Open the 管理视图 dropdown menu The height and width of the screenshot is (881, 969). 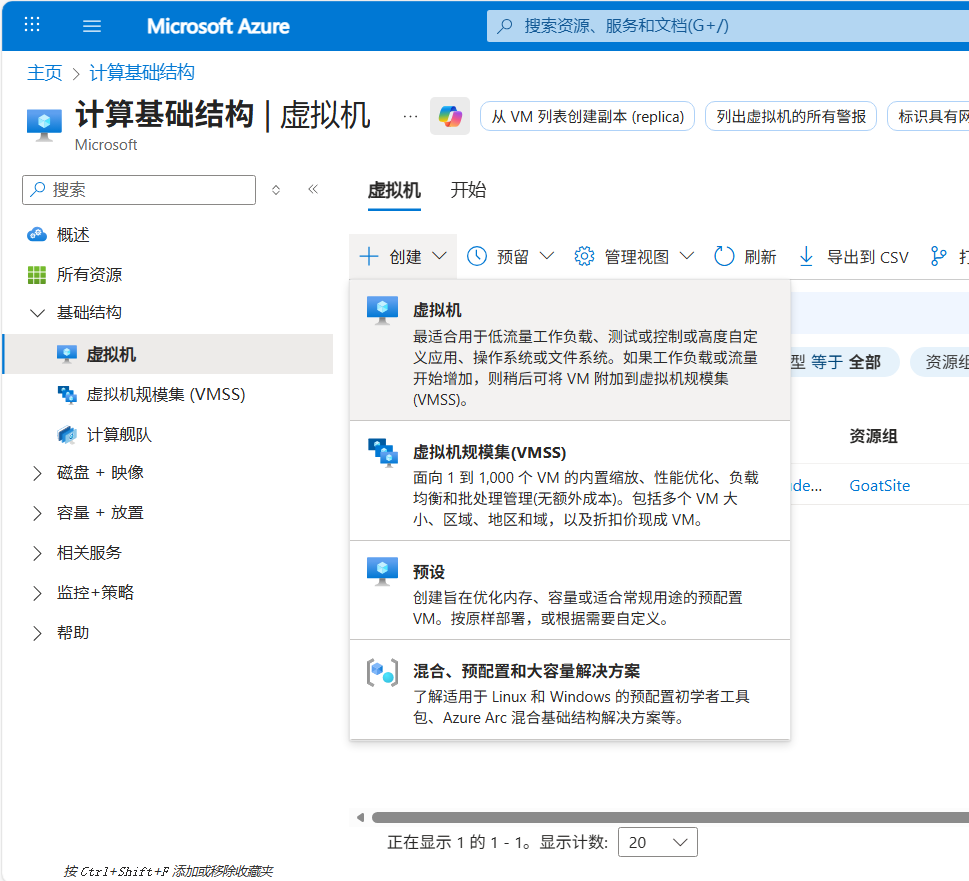[634, 257]
